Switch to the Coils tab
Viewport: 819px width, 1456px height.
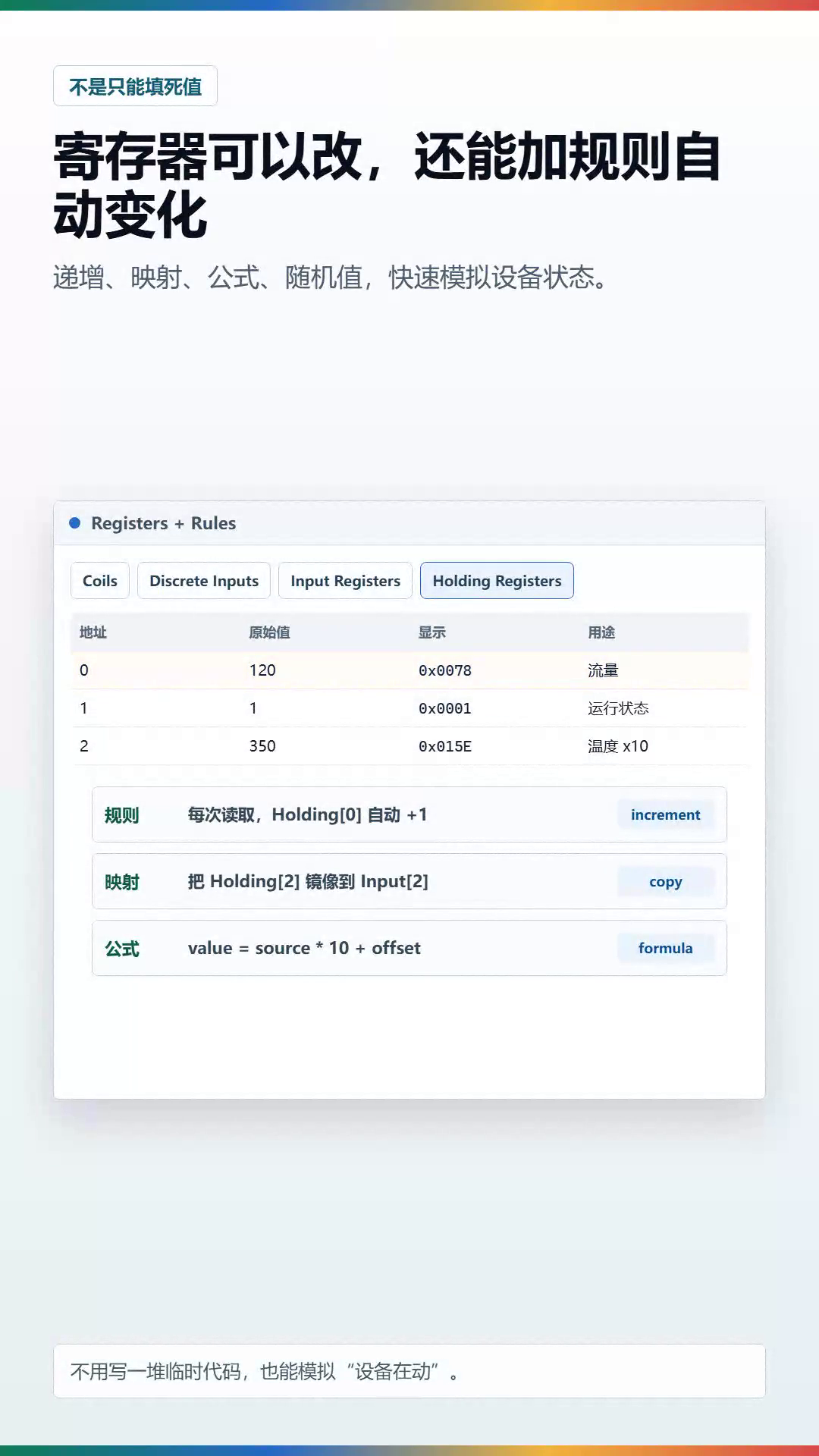tap(100, 581)
